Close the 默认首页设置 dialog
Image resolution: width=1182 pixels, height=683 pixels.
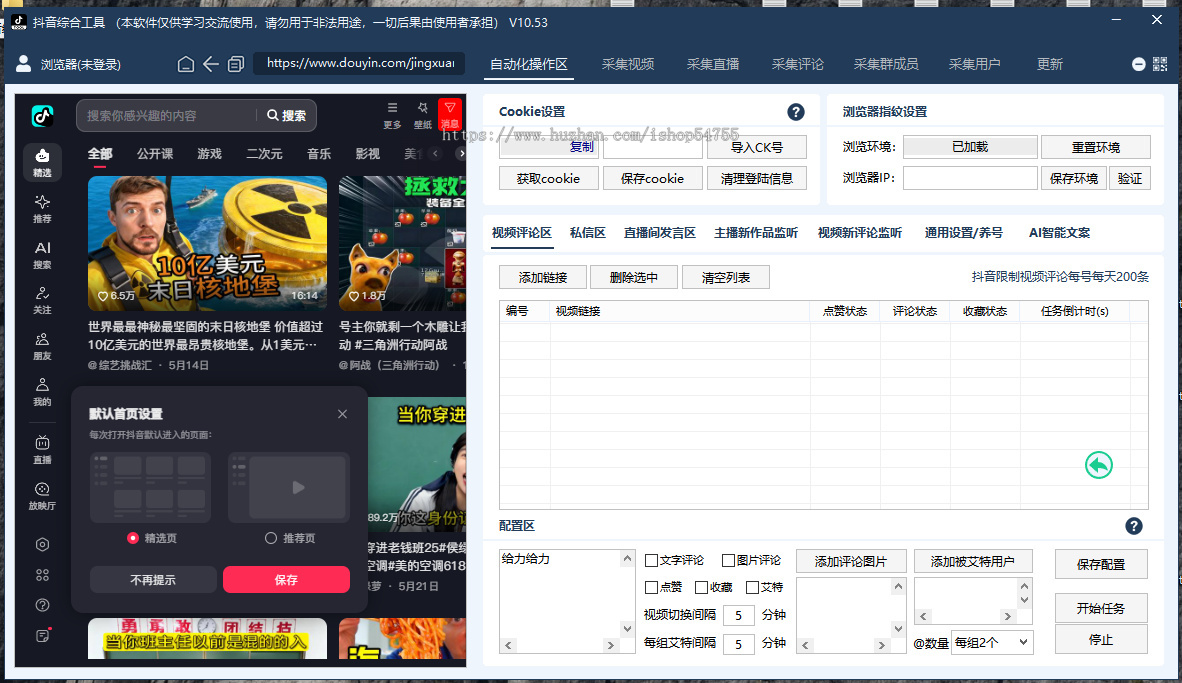pos(342,414)
